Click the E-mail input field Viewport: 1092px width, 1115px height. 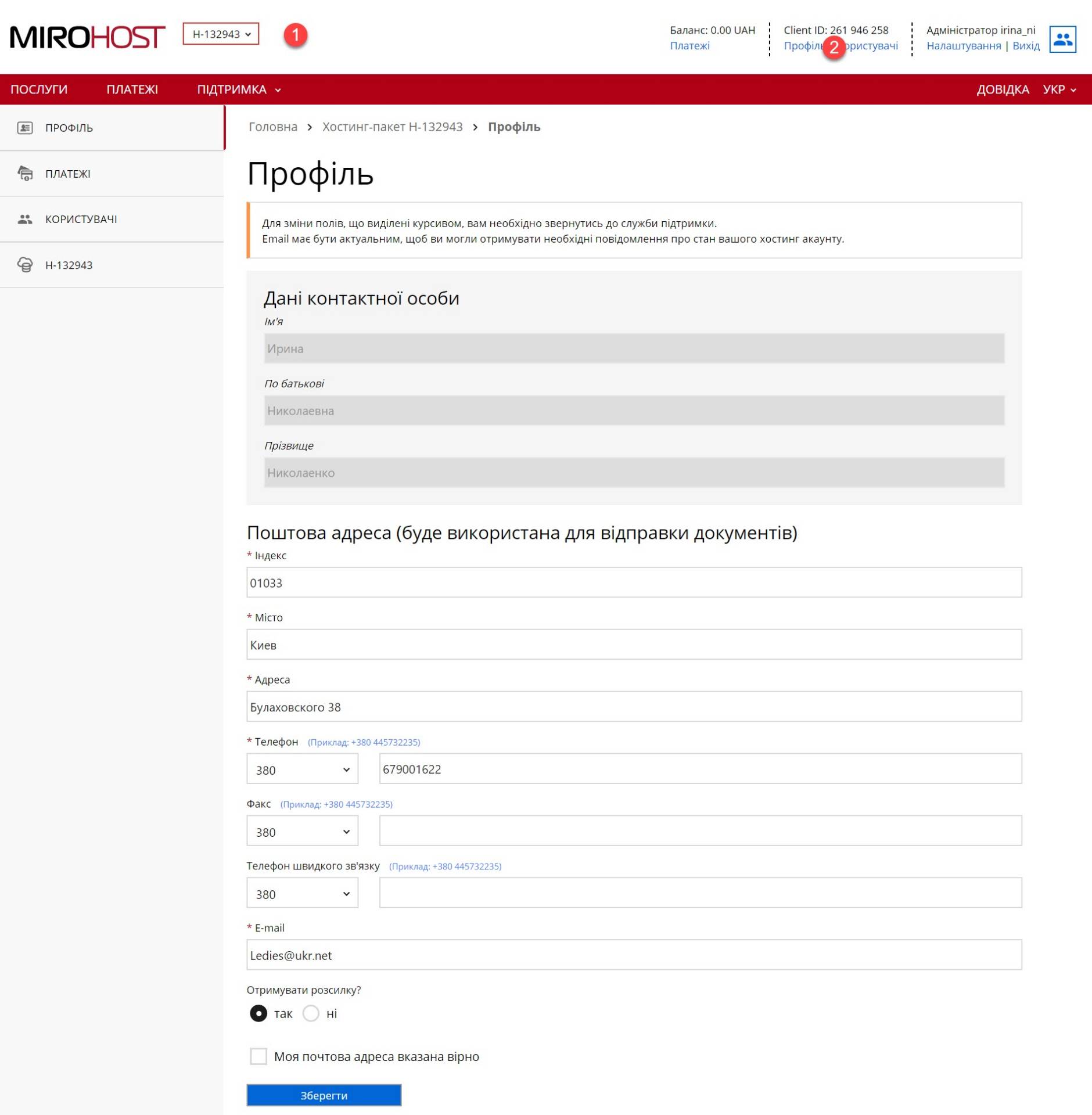(x=634, y=955)
